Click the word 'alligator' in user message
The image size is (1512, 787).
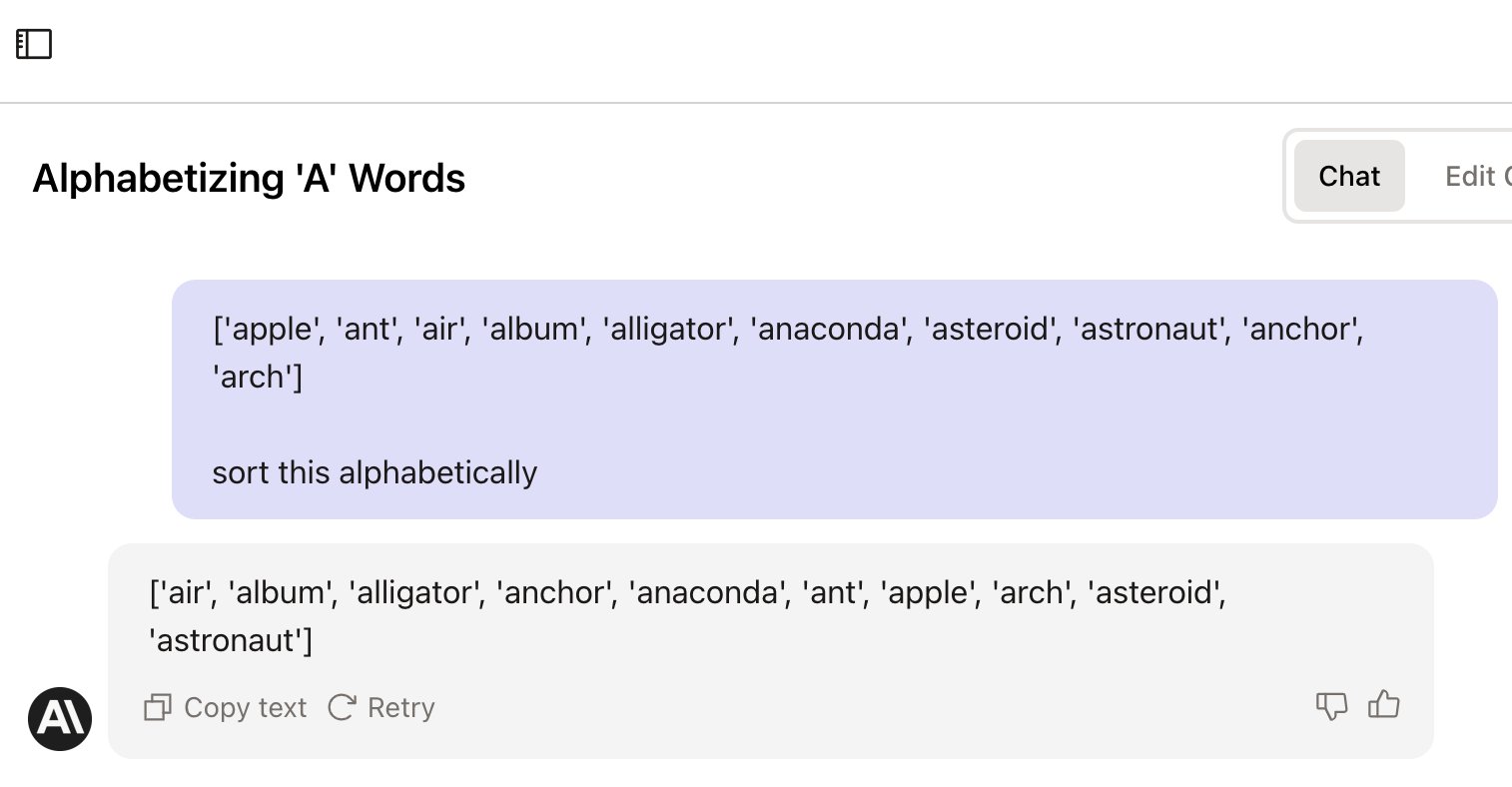tap(667, 329)
